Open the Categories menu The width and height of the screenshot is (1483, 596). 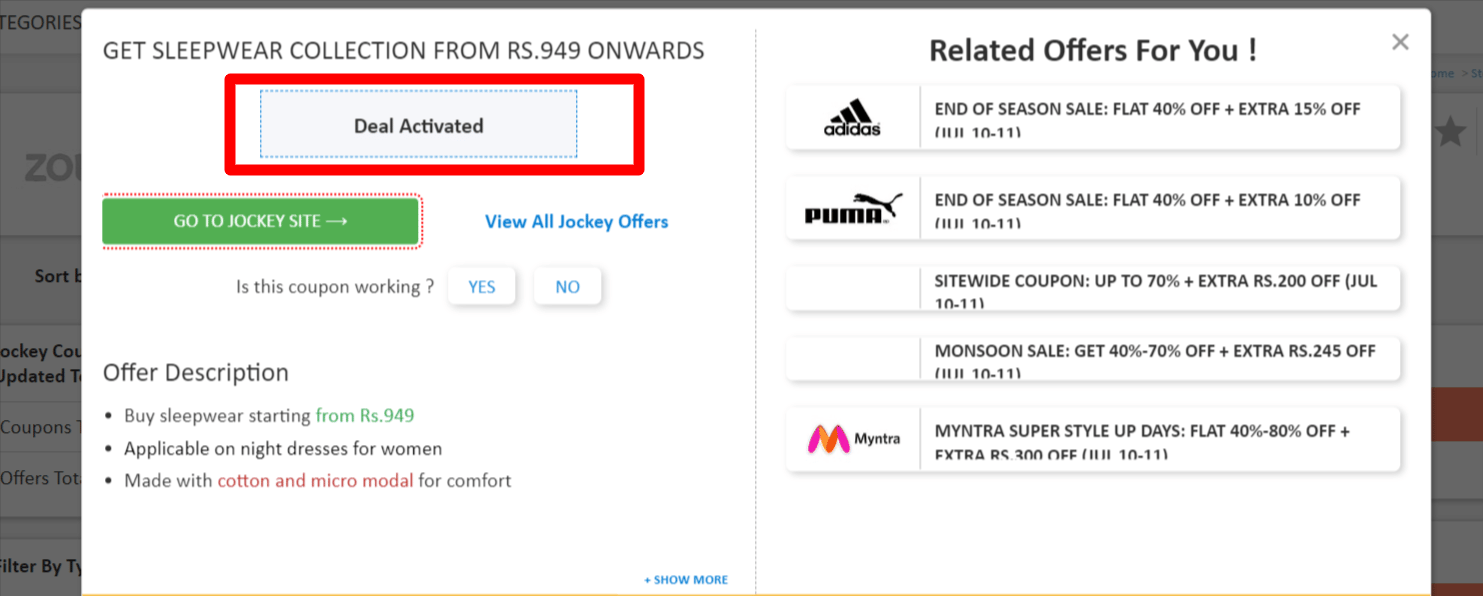40,21
